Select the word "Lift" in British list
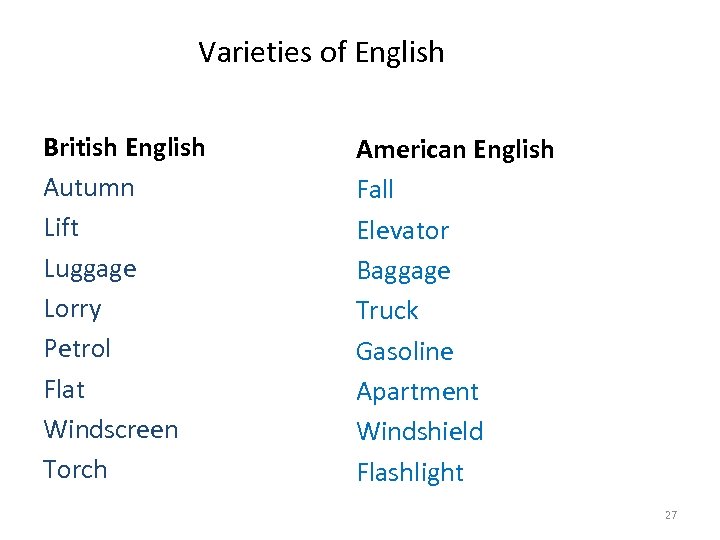Screen dimensions: 720x540 click(x=61, y=228)
